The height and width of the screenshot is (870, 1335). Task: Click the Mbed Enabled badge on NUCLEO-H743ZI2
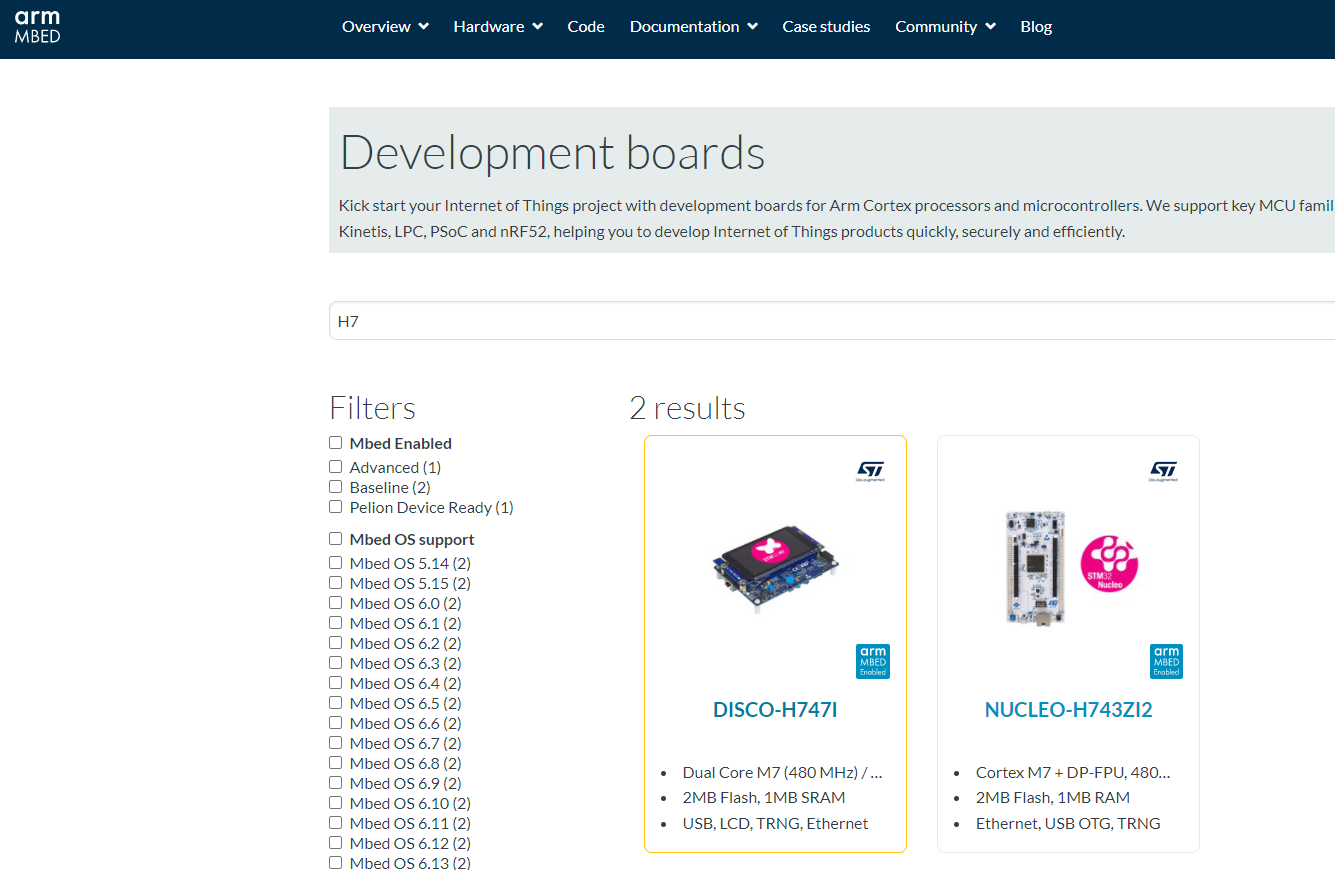[1166, 661]
